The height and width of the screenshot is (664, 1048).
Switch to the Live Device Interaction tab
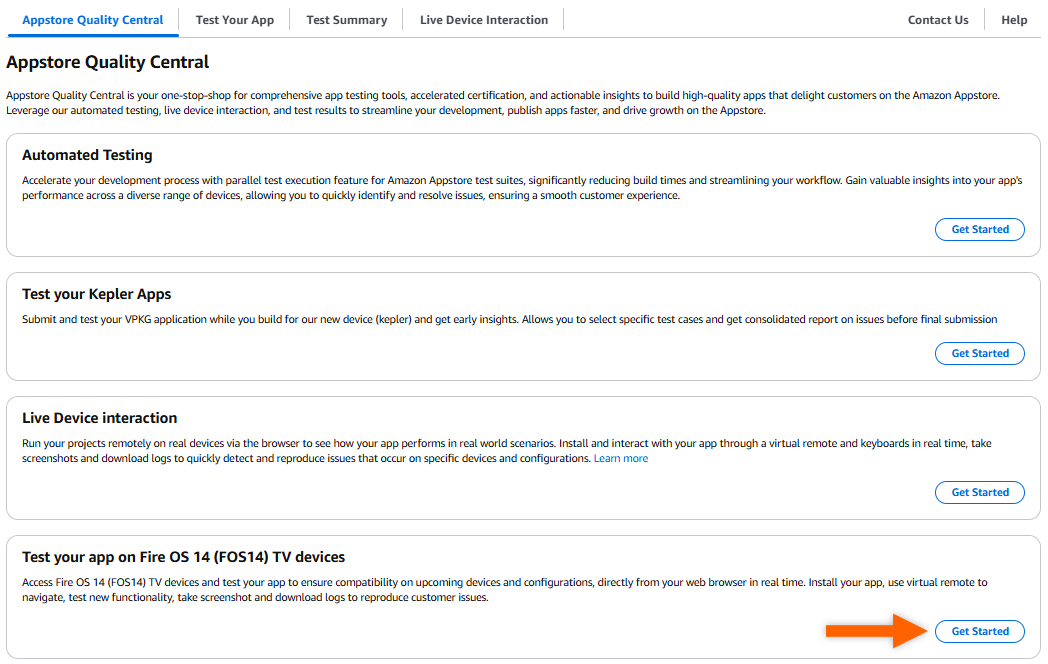point(483,19)
